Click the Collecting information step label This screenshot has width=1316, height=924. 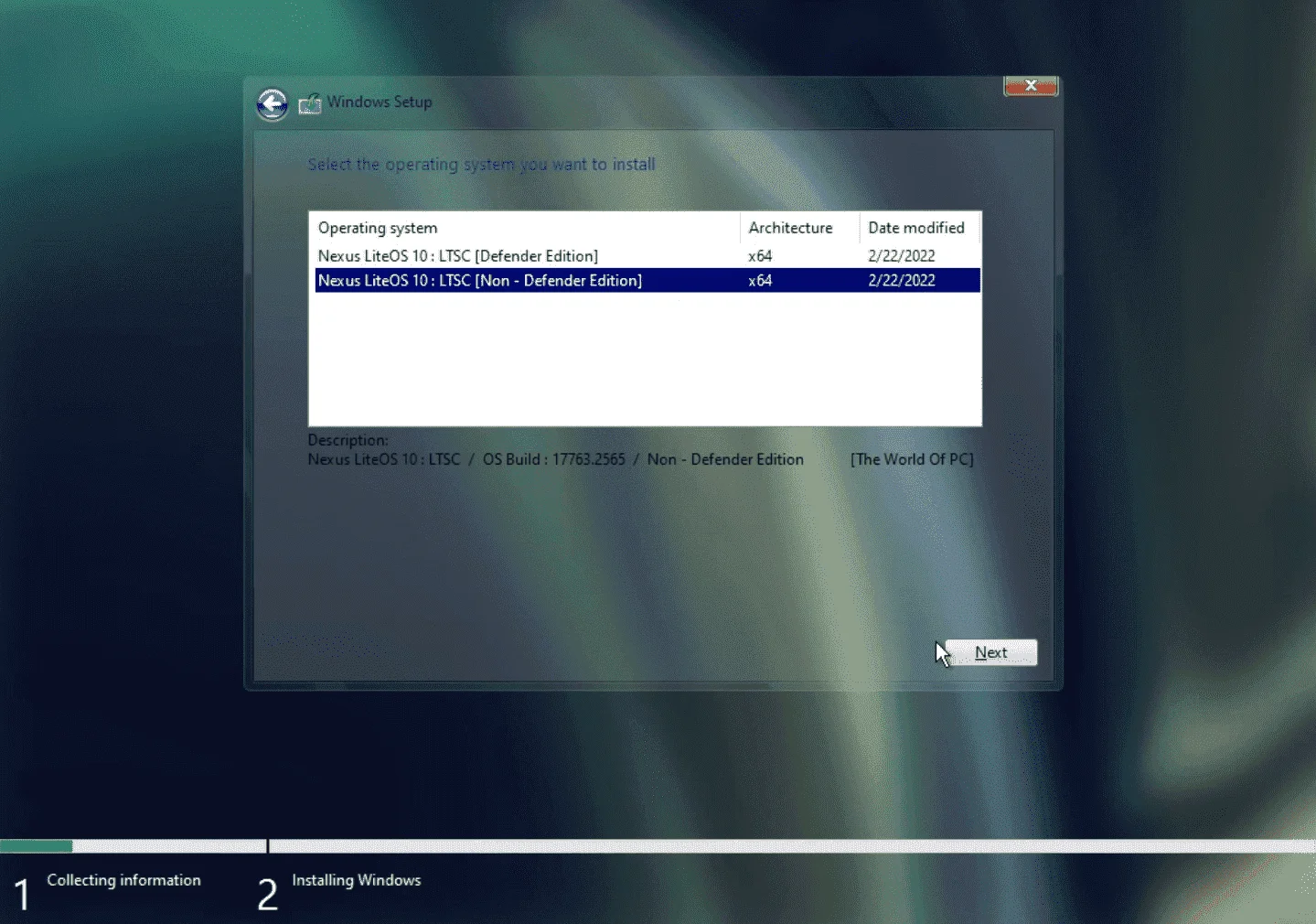123,880
